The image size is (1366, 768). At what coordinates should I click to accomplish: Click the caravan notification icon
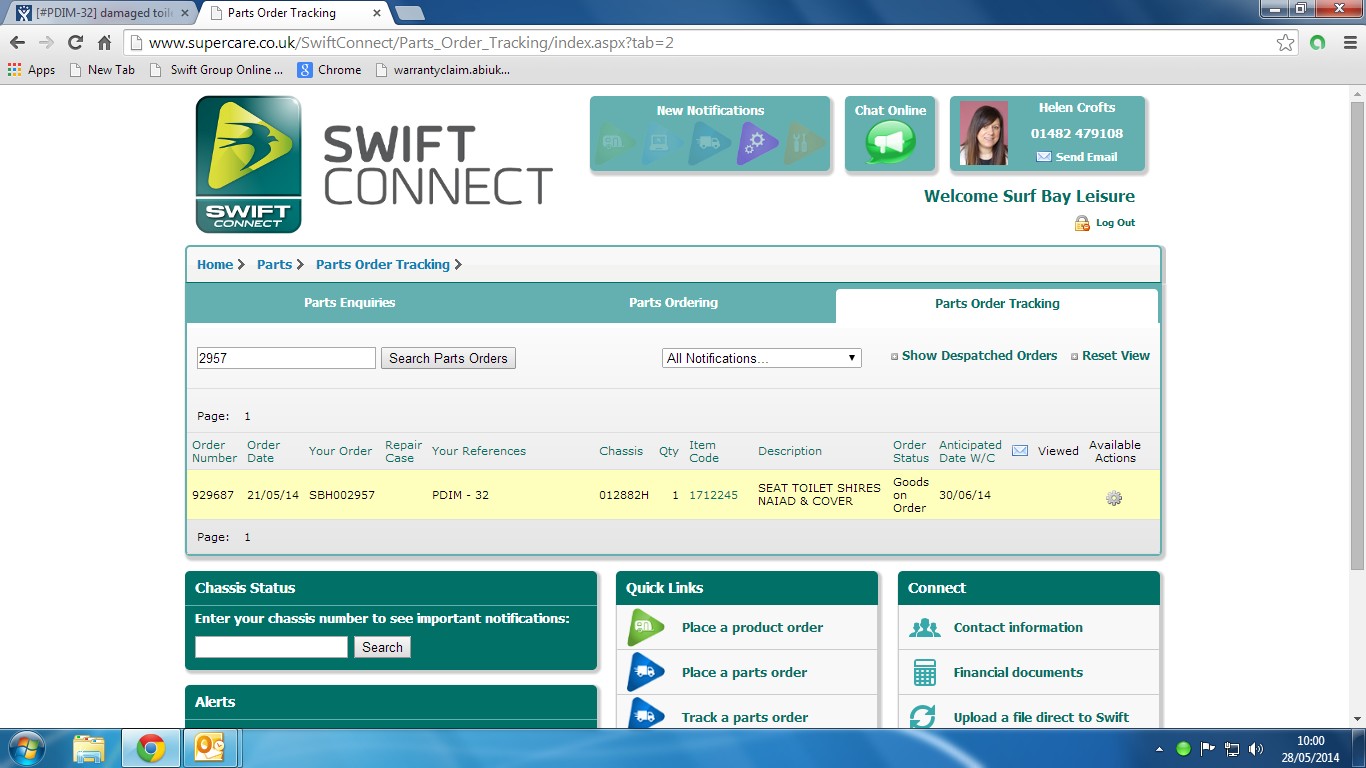point(613,143)
